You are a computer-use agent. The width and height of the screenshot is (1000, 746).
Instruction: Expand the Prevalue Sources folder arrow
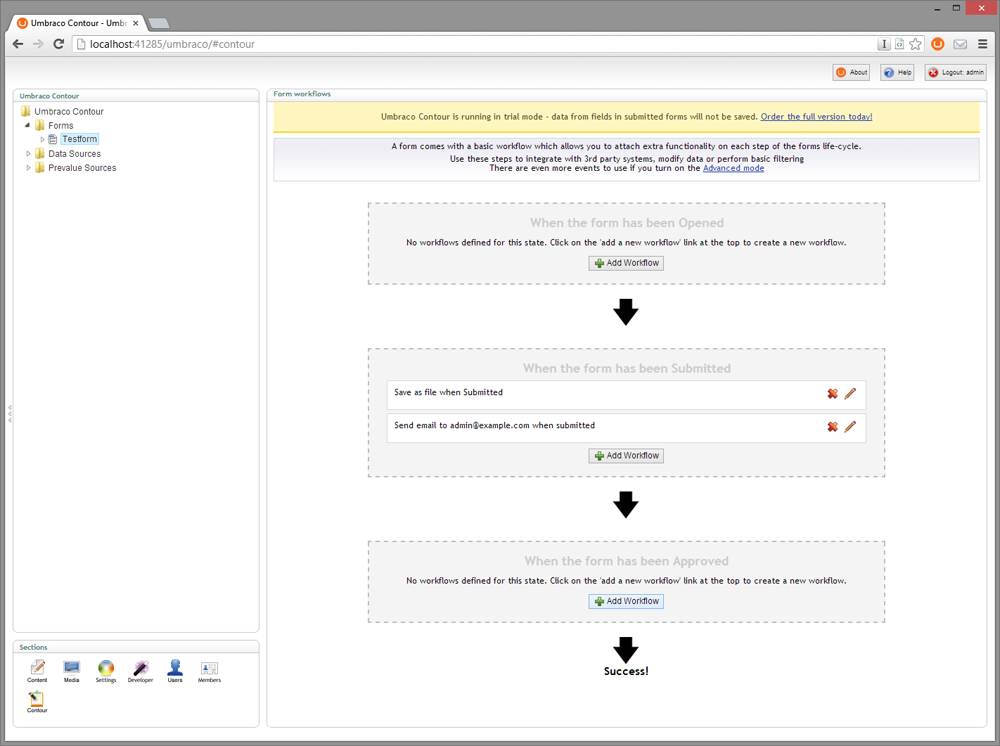pyautogui.click(x=27, y=168)
